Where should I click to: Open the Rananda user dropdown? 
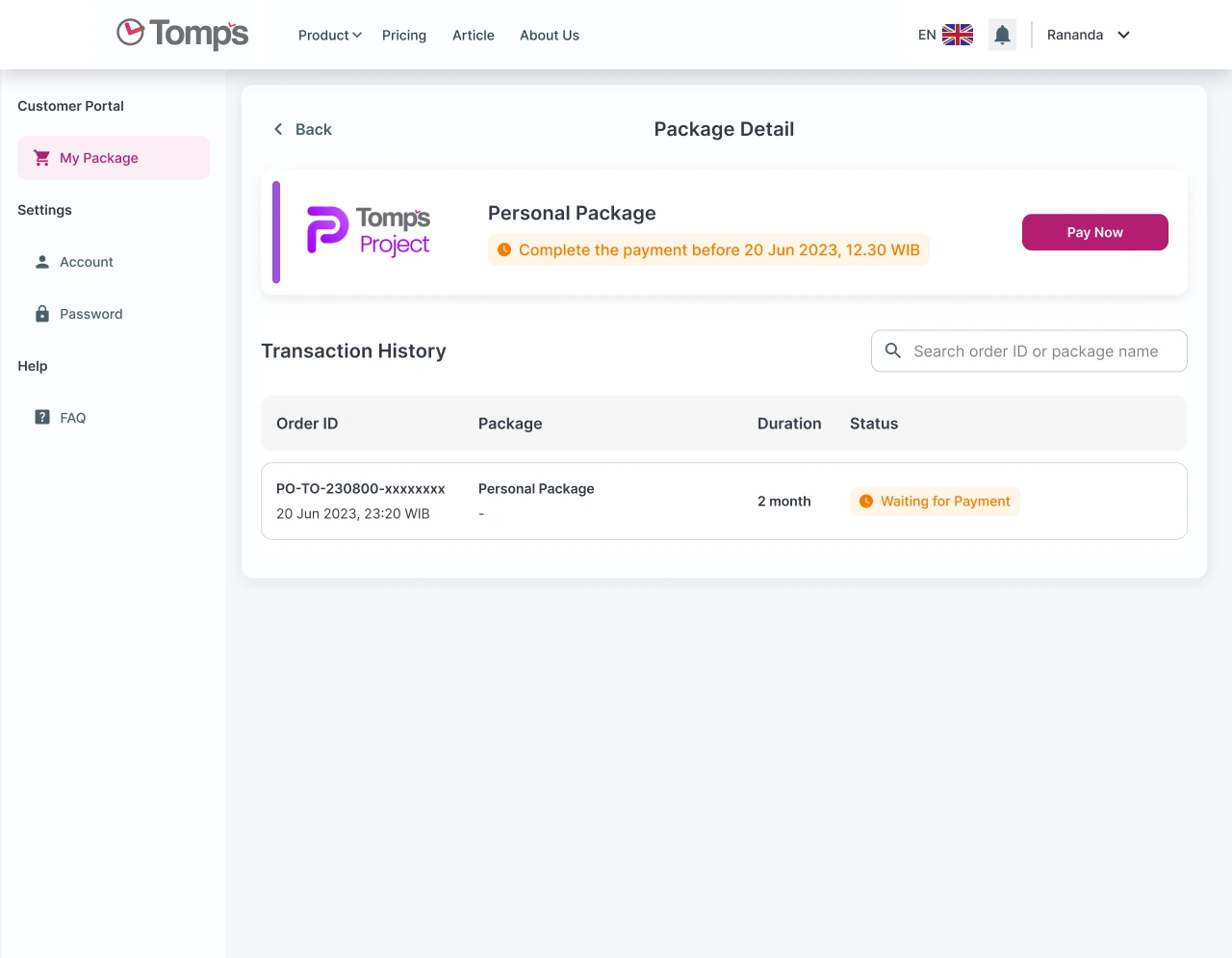[1088, 36]
